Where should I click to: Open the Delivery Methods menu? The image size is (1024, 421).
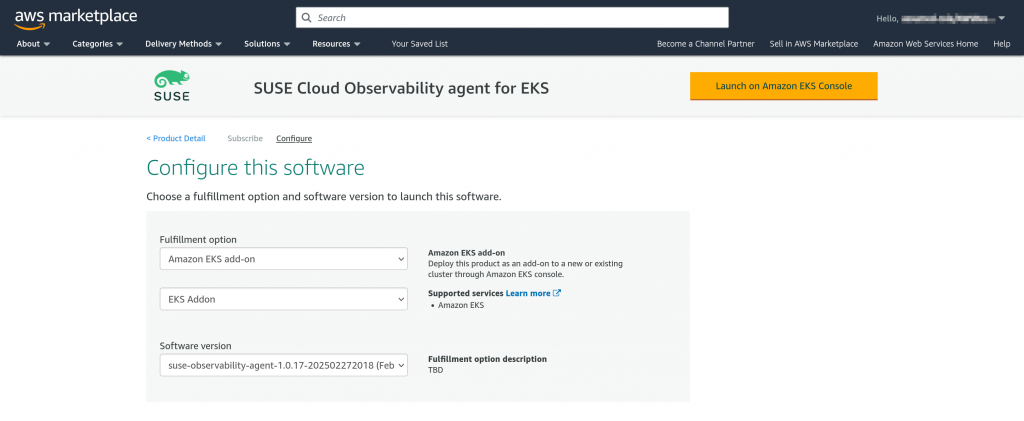(x=183, y=44)
